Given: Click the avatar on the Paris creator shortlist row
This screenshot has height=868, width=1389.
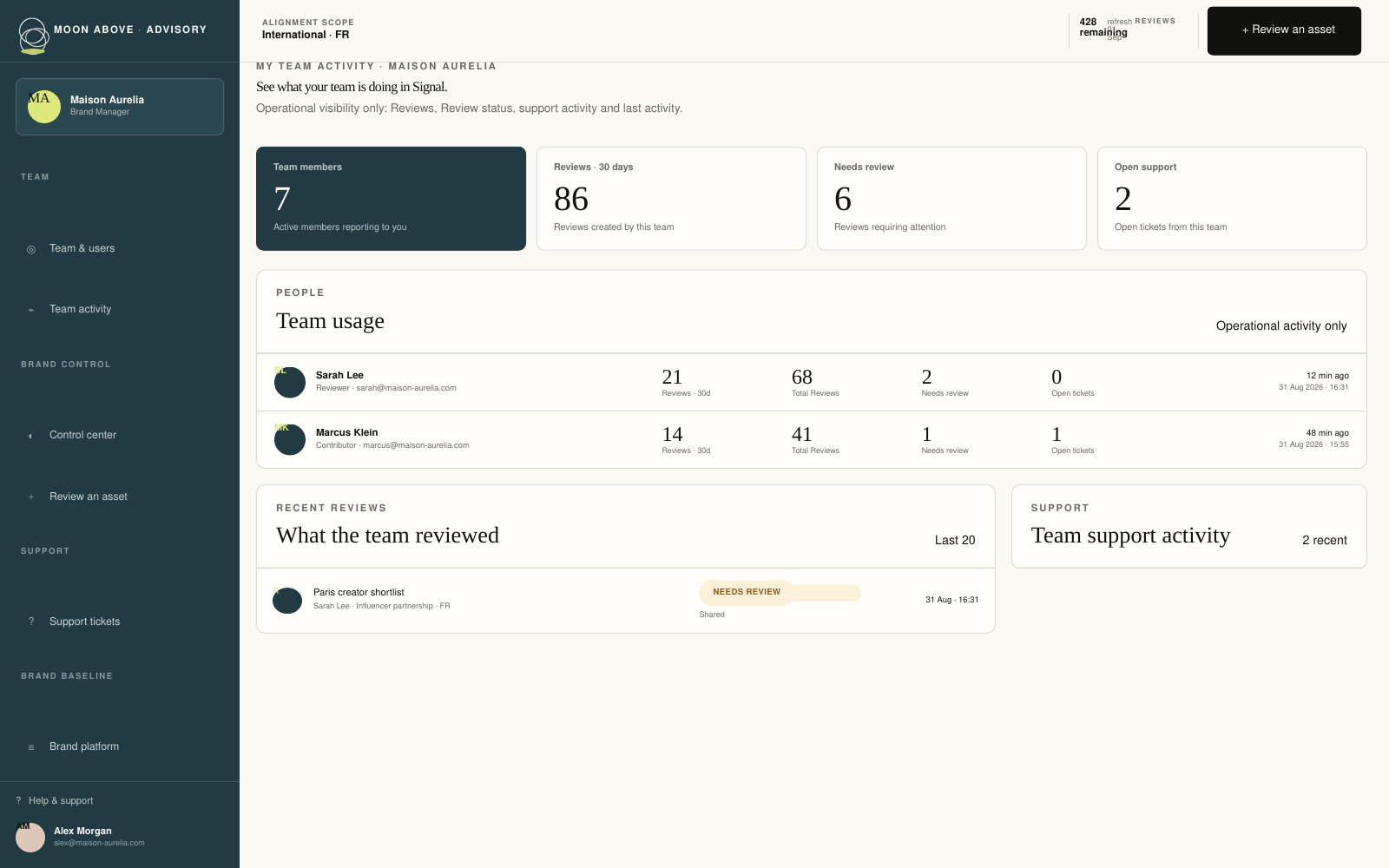Looking at the screenshot, I should coord(287,600).
